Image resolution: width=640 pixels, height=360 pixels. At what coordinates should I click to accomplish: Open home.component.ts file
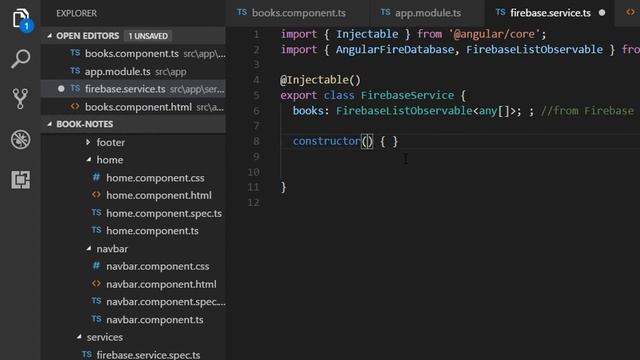(x=152, y=231)
